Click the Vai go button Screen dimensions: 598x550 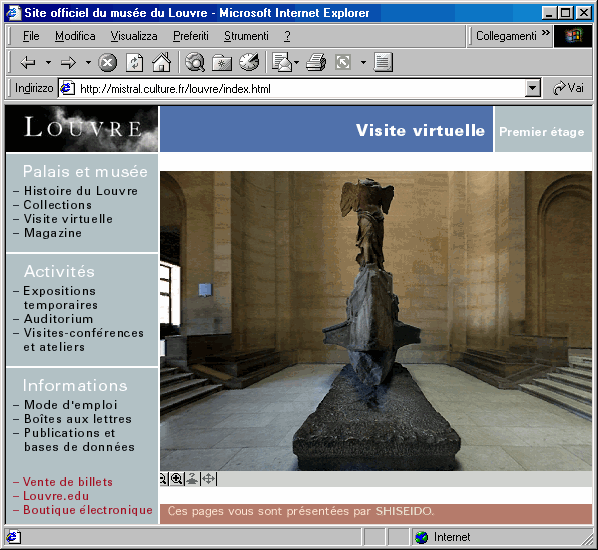point(568,88)
